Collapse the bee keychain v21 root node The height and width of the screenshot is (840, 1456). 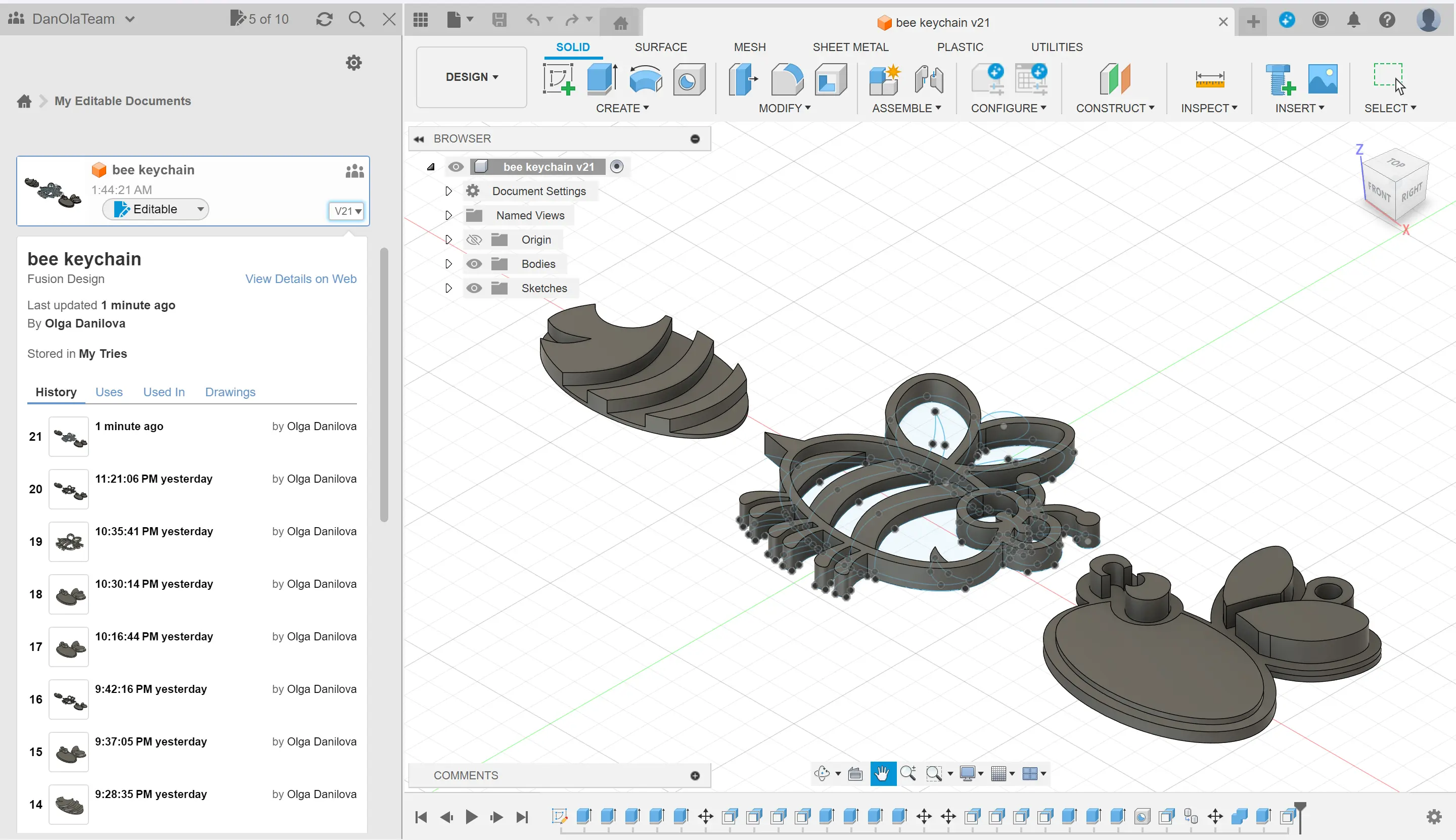pos(431,167)
